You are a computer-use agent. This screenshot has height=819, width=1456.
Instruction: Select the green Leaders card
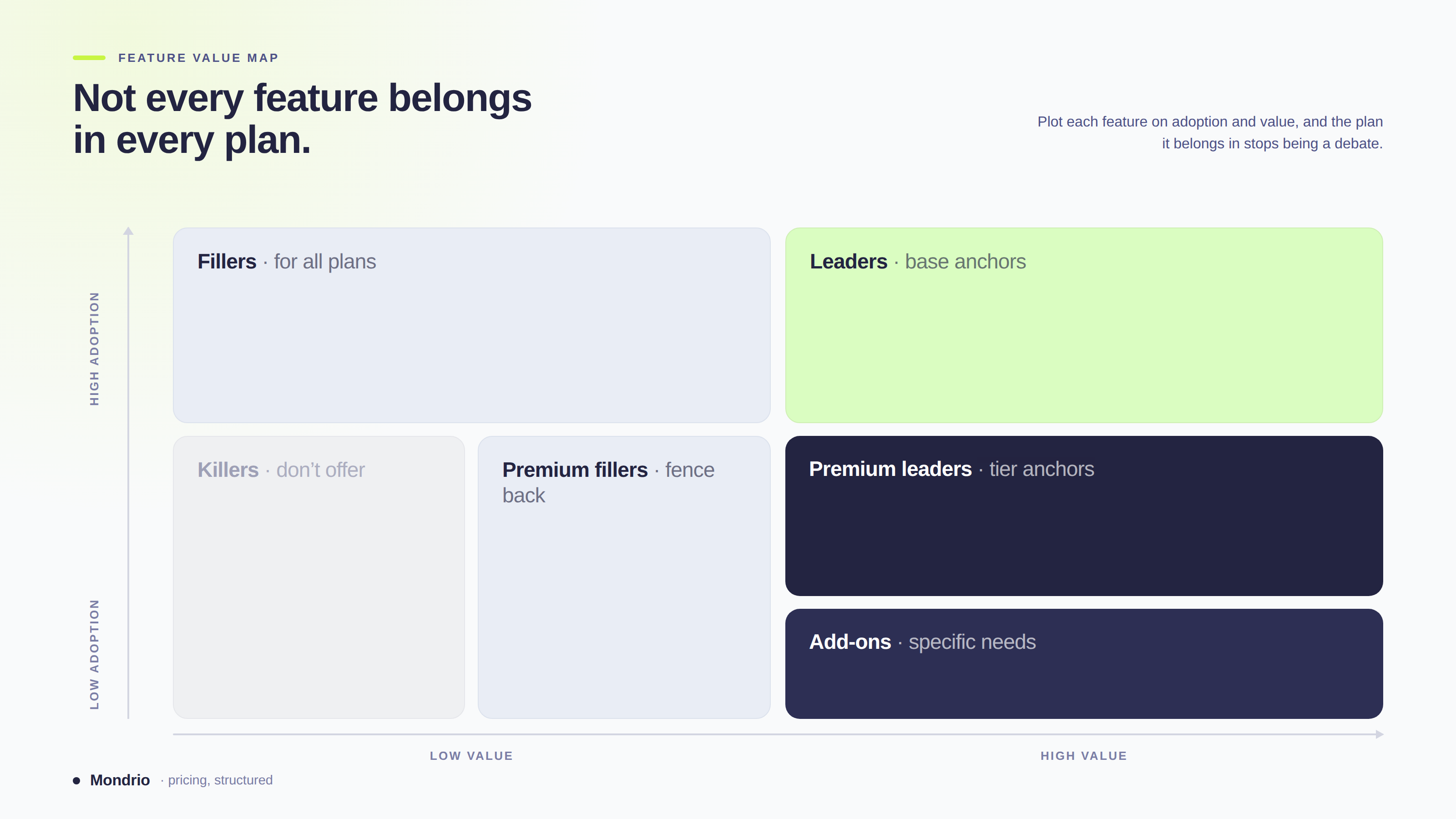coord(1083,325)
